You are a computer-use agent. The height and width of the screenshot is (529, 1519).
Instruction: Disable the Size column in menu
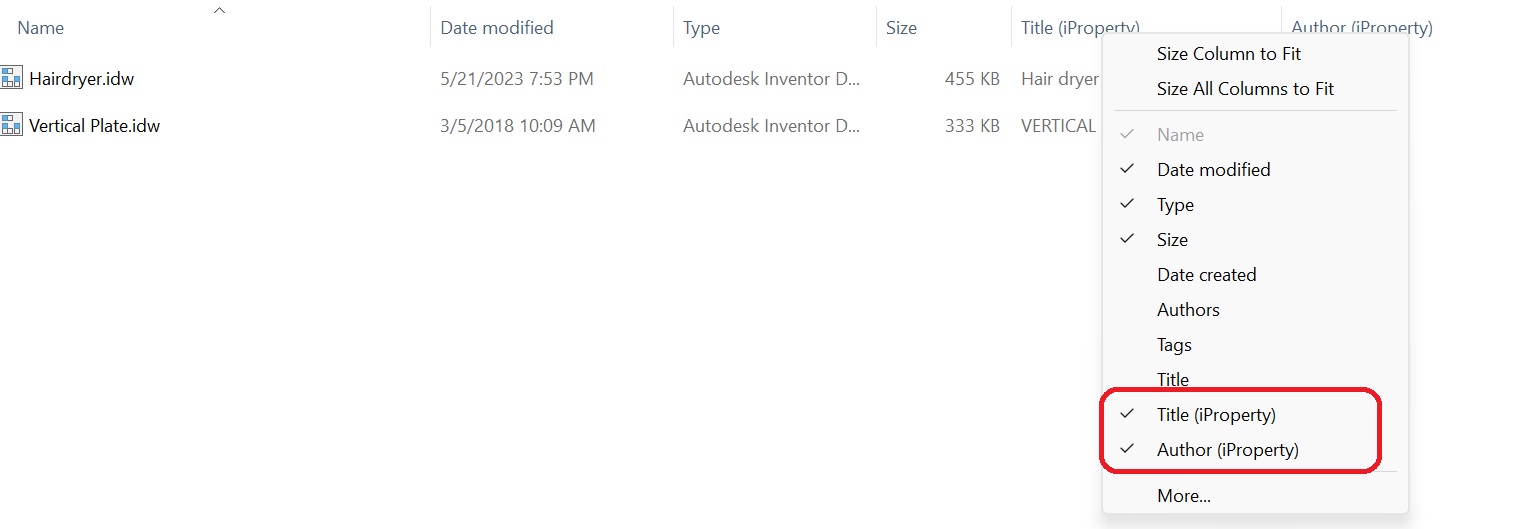coord(1172,240)
